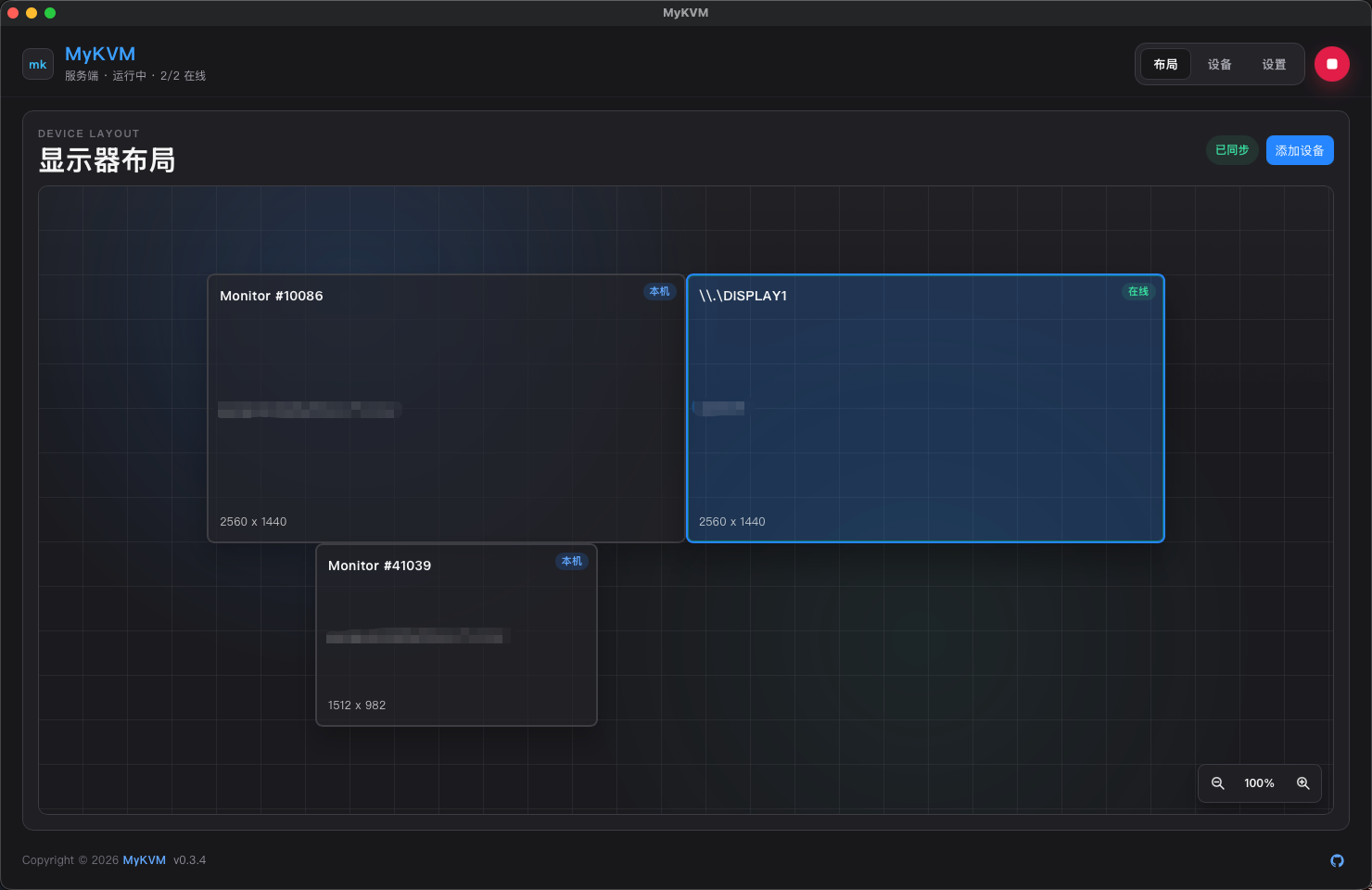
Task: Click the mk app logo icon
Action: [38, 64]
